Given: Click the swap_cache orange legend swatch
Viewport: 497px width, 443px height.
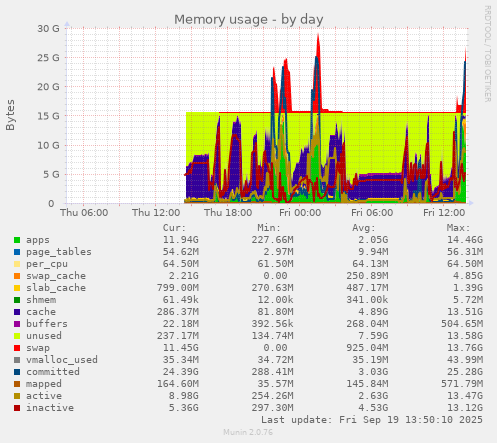Looking at the screenshot, I should pos(17,276).
